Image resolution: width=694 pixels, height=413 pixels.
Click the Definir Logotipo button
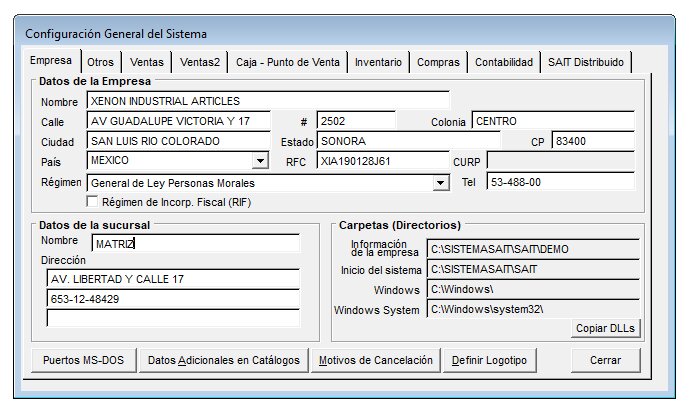(490, 360)
